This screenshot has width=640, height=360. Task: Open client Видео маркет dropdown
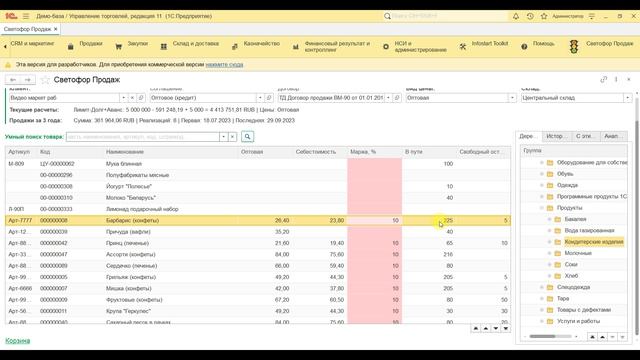pos(123,98)
